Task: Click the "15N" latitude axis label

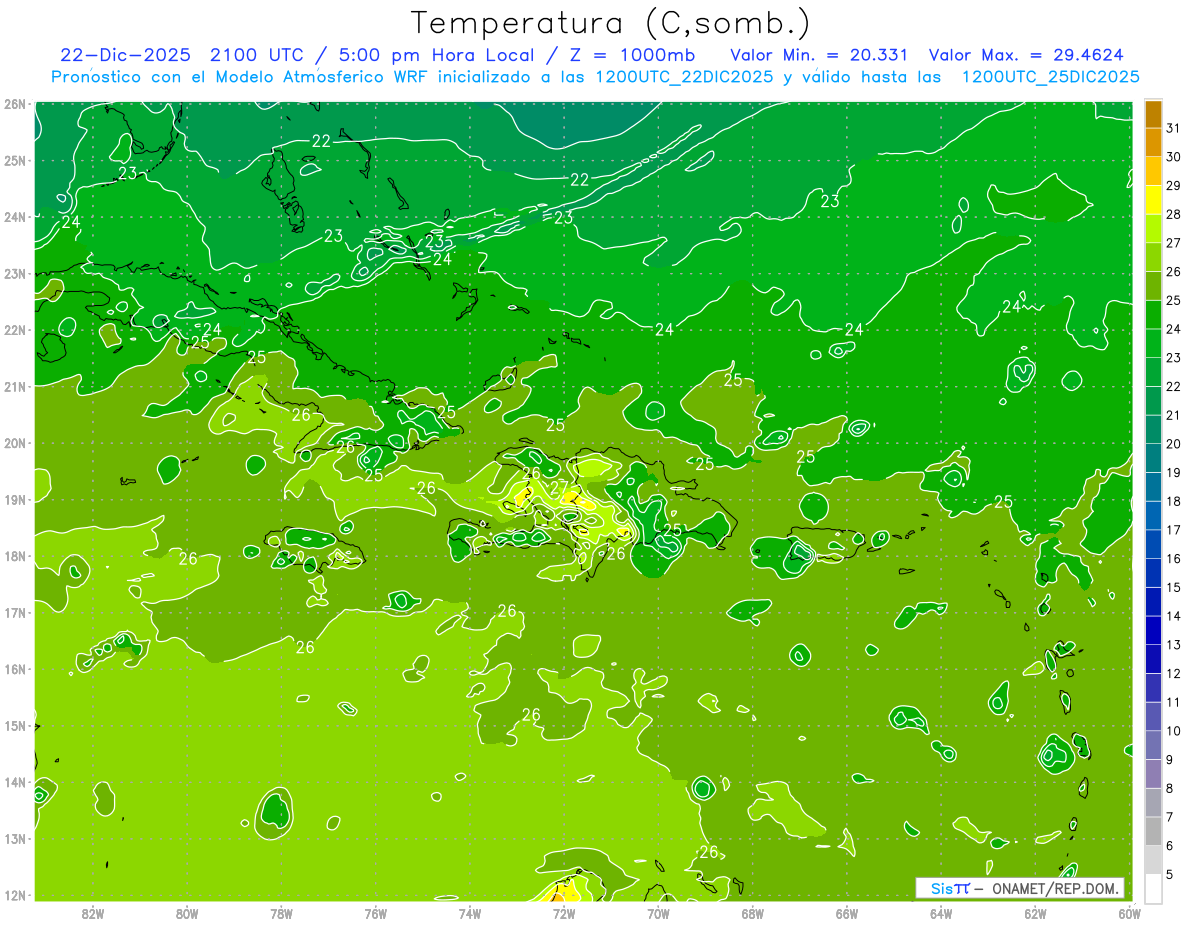Action: 15,725
